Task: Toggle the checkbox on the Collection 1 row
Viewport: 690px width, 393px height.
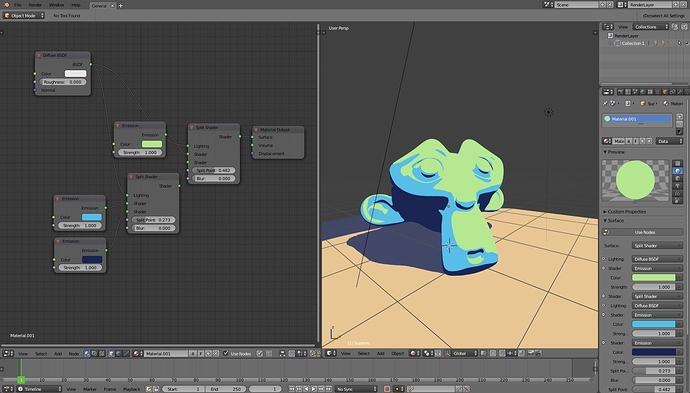Action: [686, 43]
